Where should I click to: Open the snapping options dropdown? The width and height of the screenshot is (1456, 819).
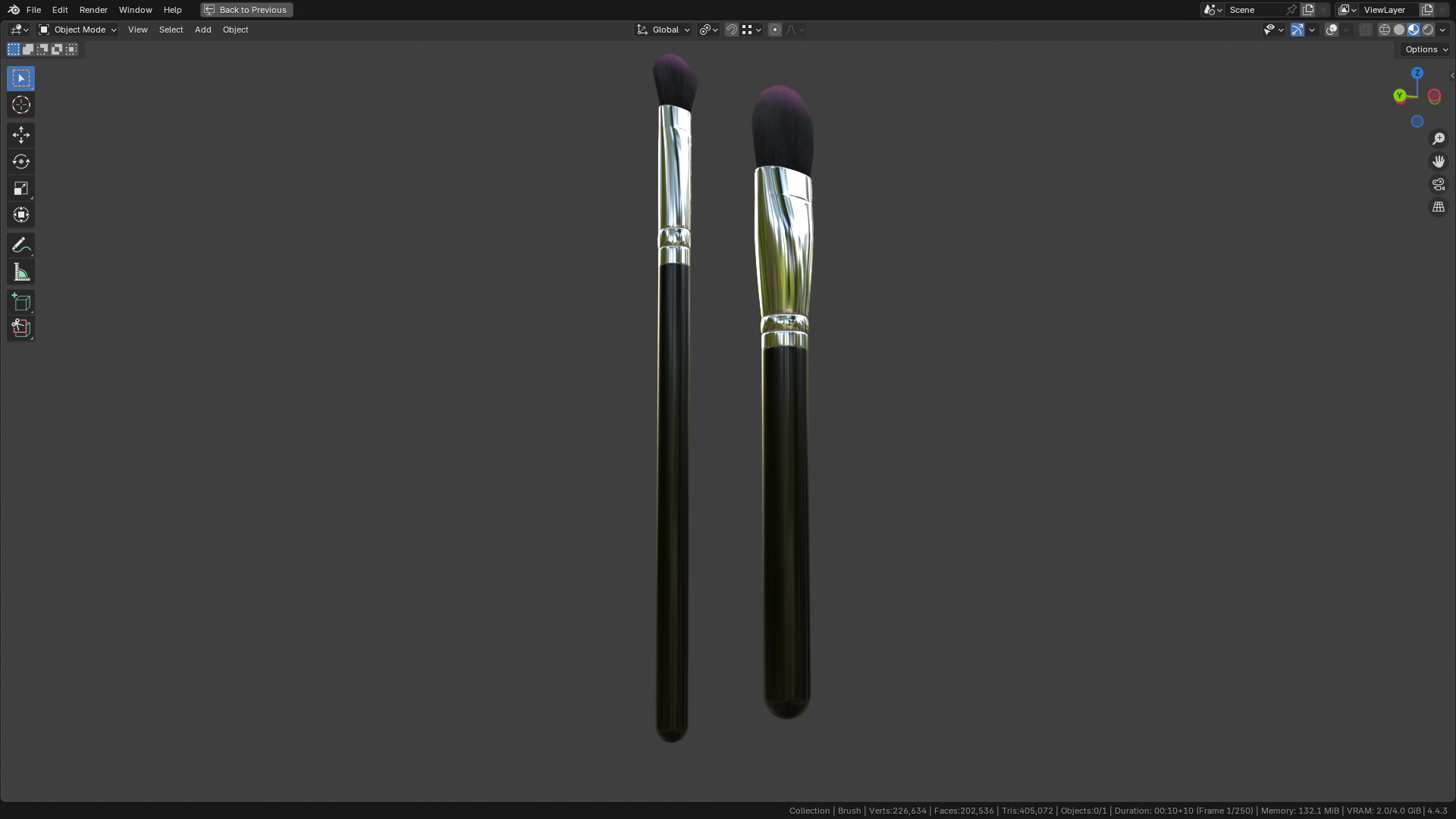[752, 30]
